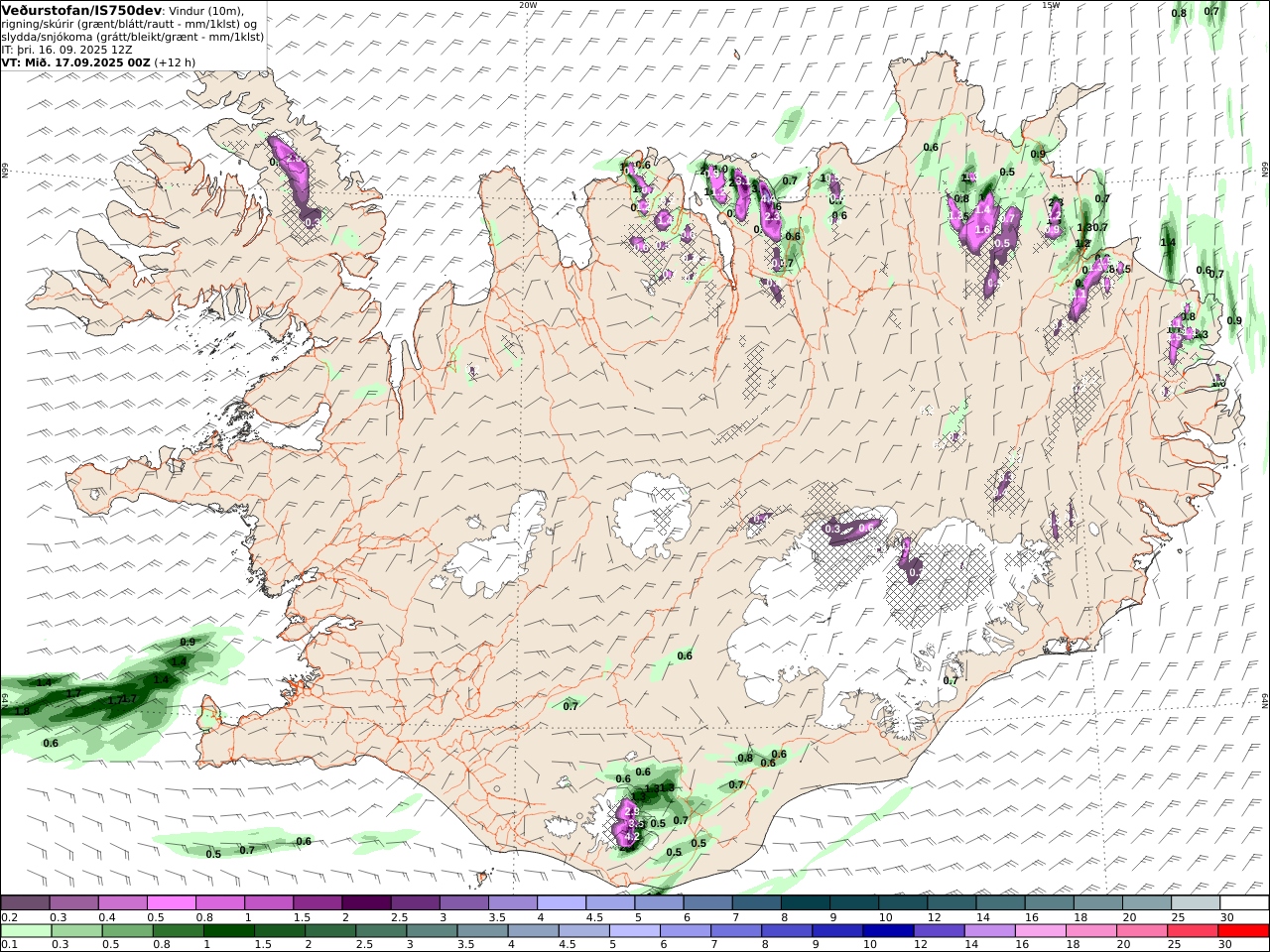The height and width of the screenshot is (952, 1270).
Task: Click the "VT: Mið. 17.09.2025 00Z" valid time
Action: [75, 61]
